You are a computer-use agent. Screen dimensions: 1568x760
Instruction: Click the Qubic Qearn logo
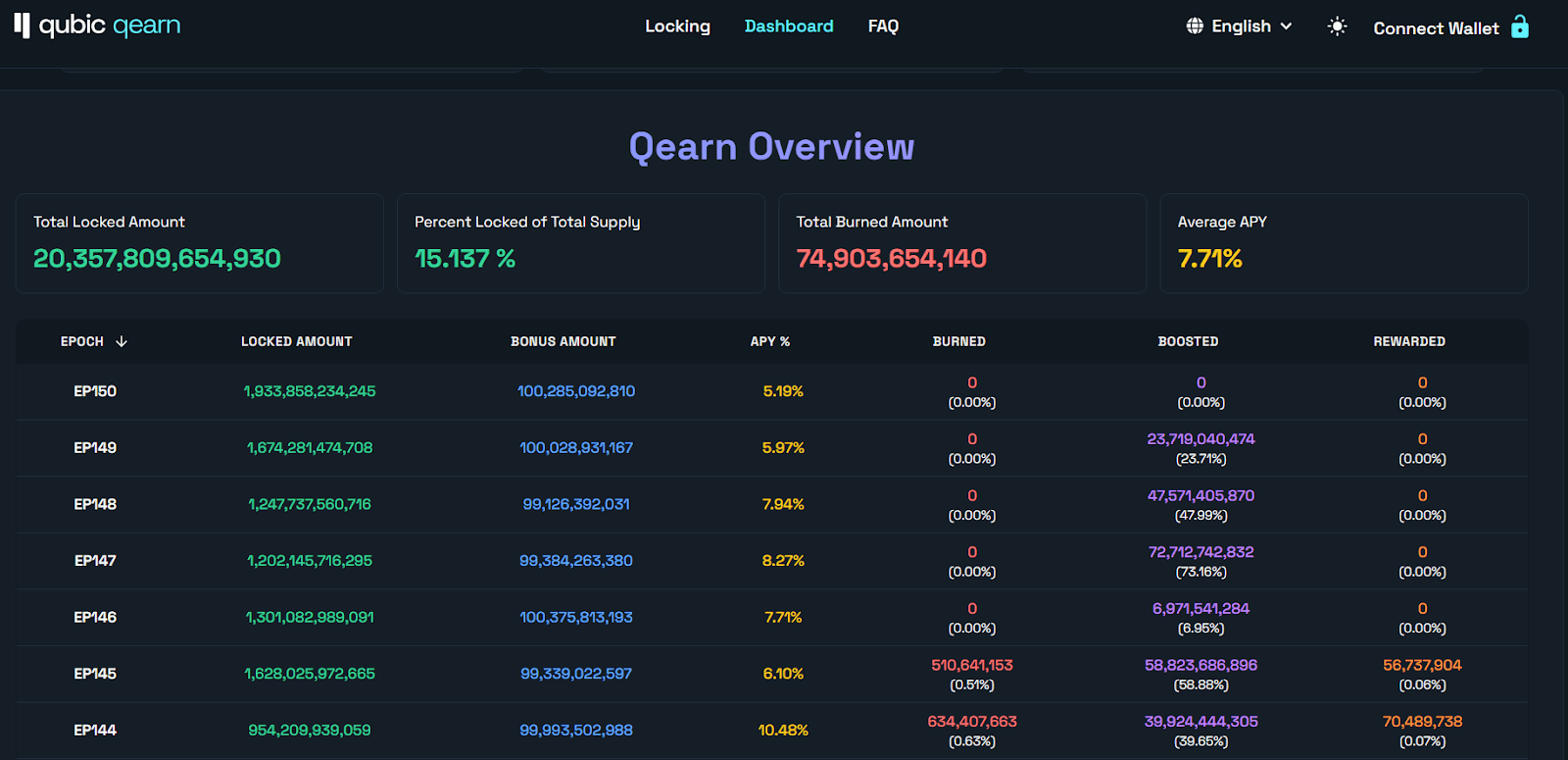click(97, 25)
